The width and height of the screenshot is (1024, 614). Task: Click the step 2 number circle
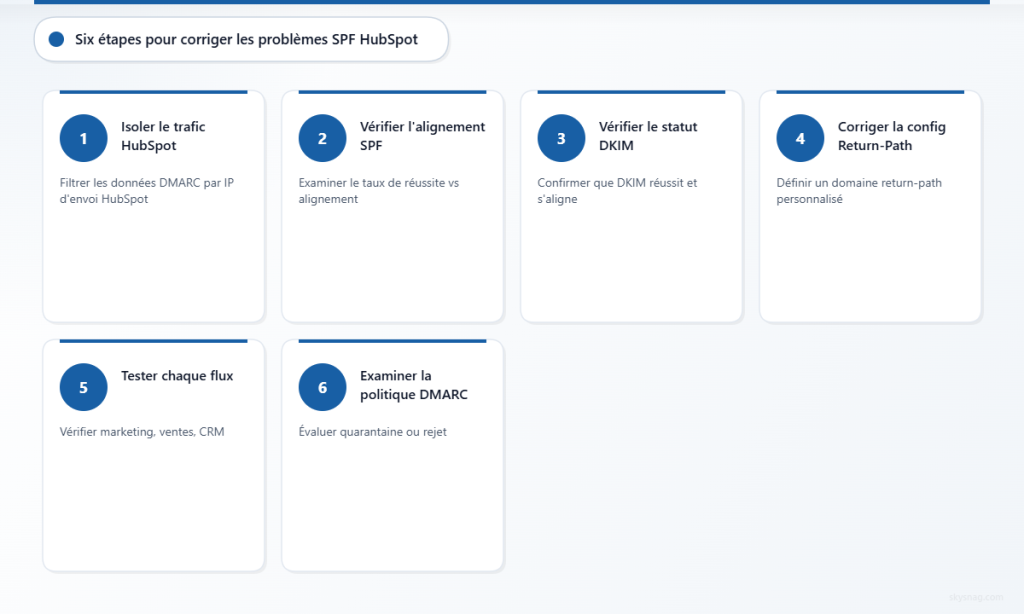323,138
